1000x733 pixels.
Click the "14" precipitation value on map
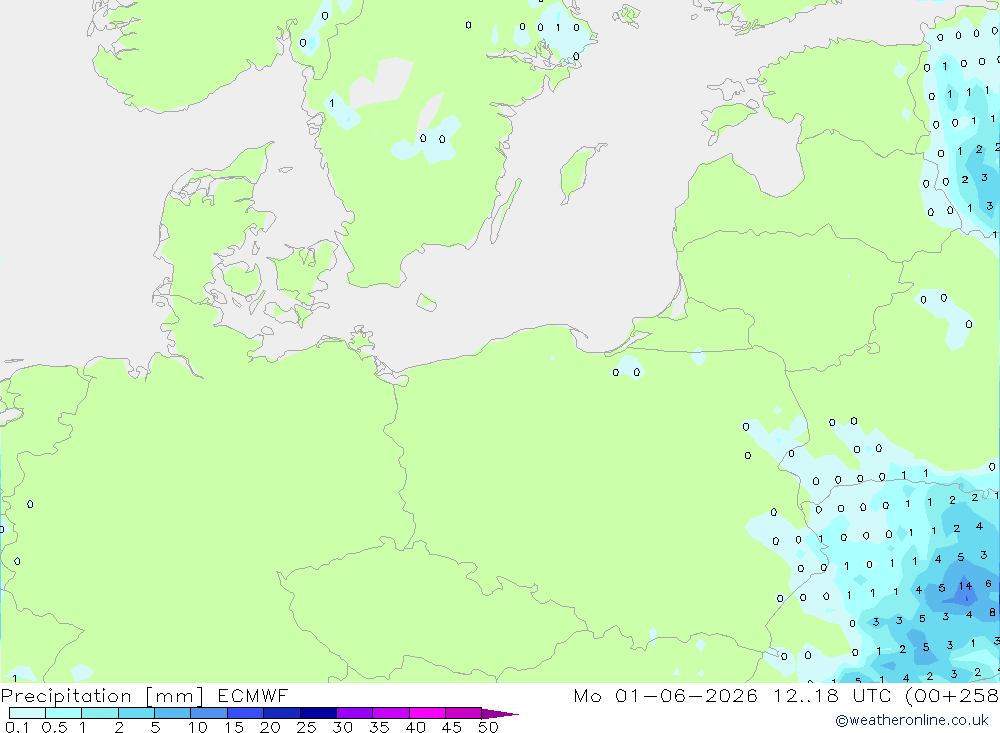(x=965, y=586)
